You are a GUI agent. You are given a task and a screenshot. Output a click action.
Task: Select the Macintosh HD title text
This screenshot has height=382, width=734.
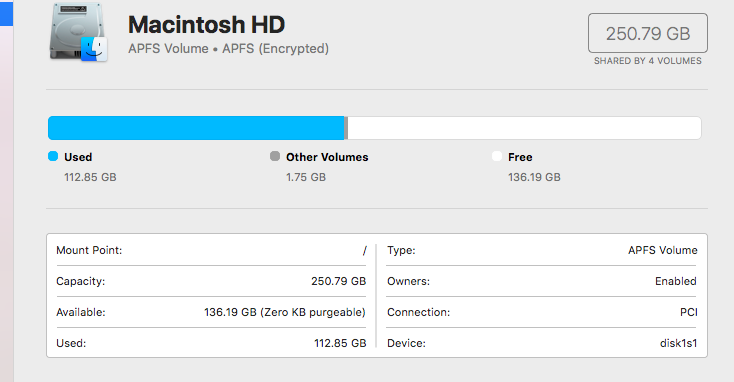[x=206, y=24]
